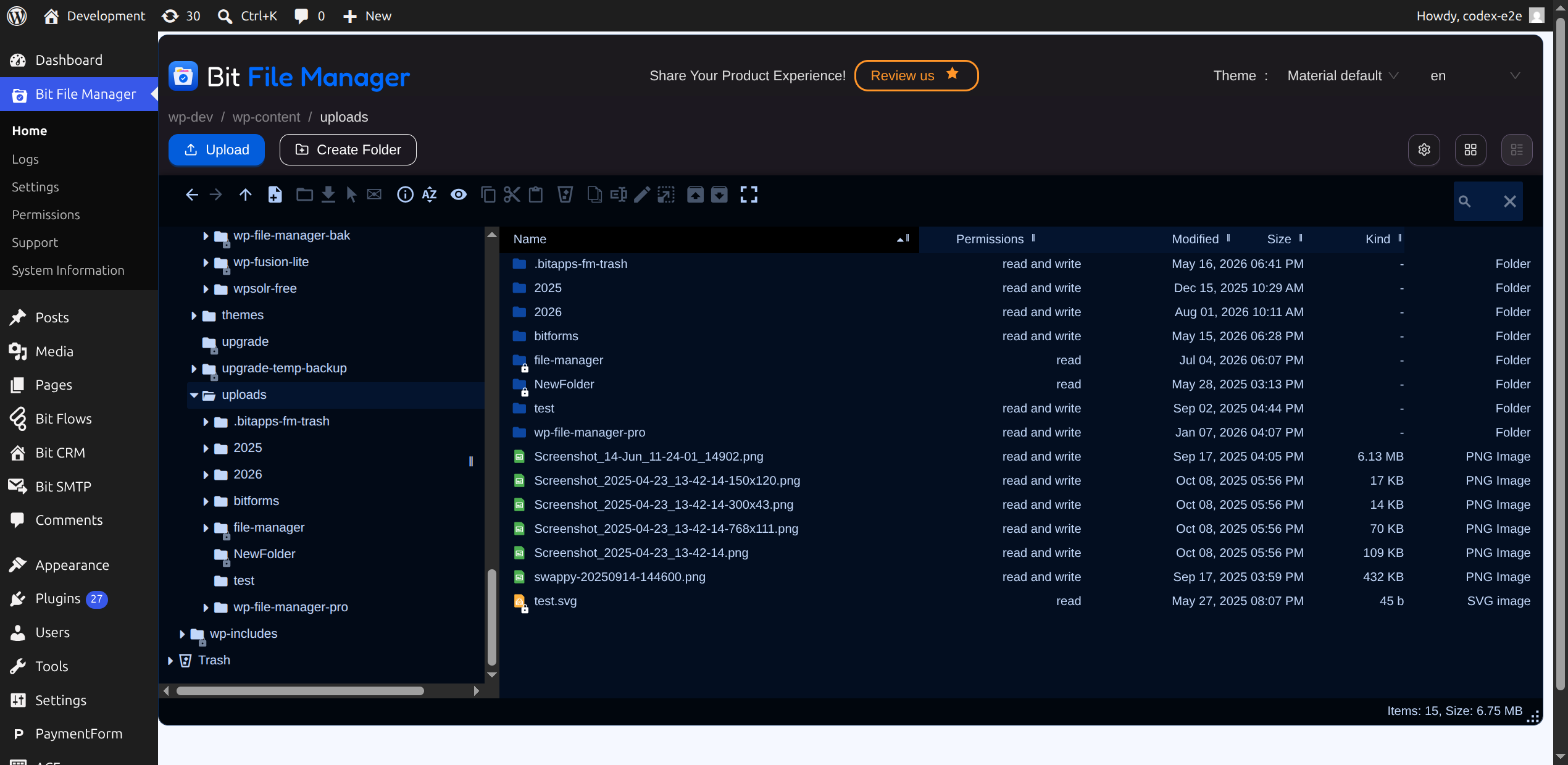Image resolution: width=1568 pixels, height=765 pixels.
Task: Click the Upload button
Action: (x=217, y=150)
